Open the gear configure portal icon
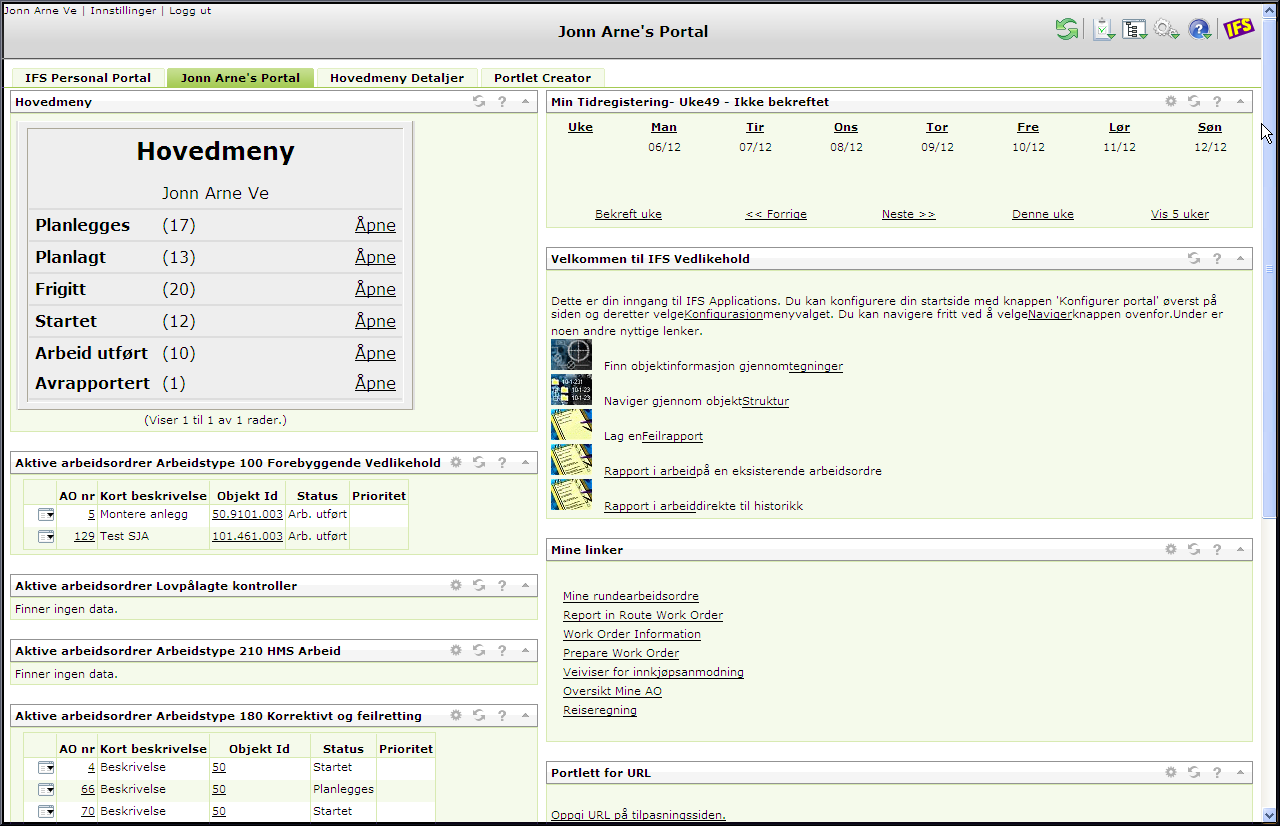 pos(1167,30)
